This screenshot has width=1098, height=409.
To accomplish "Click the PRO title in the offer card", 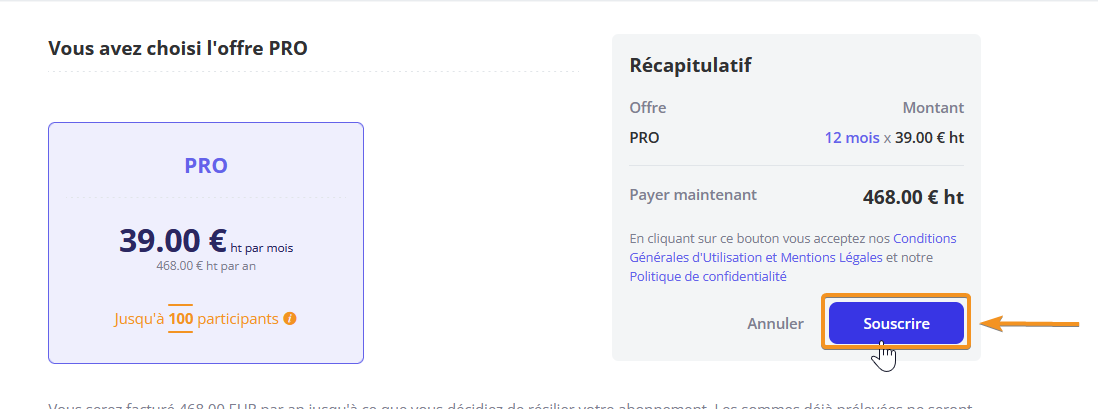I will click(x=206, y=166).
